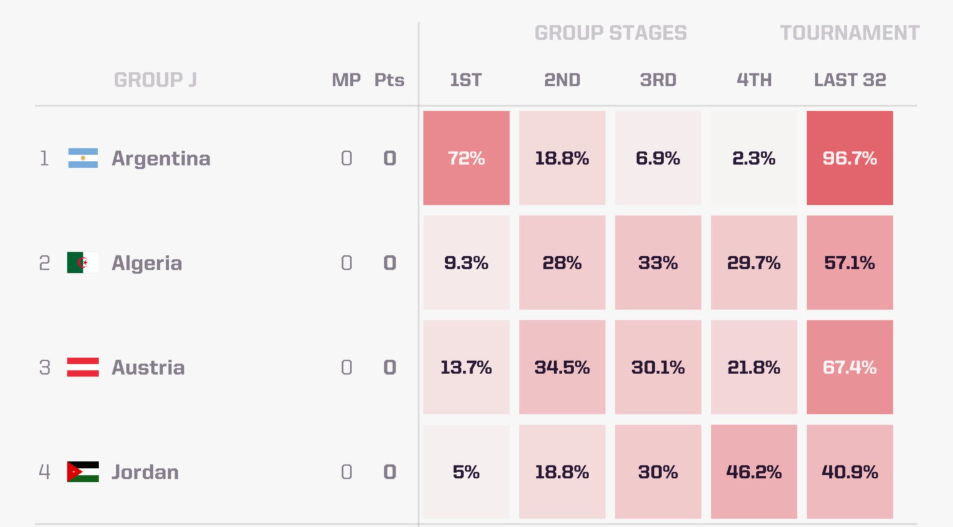953x527 pixels.
Task: Click the Pts column header
Action: [x=389, y=80]
